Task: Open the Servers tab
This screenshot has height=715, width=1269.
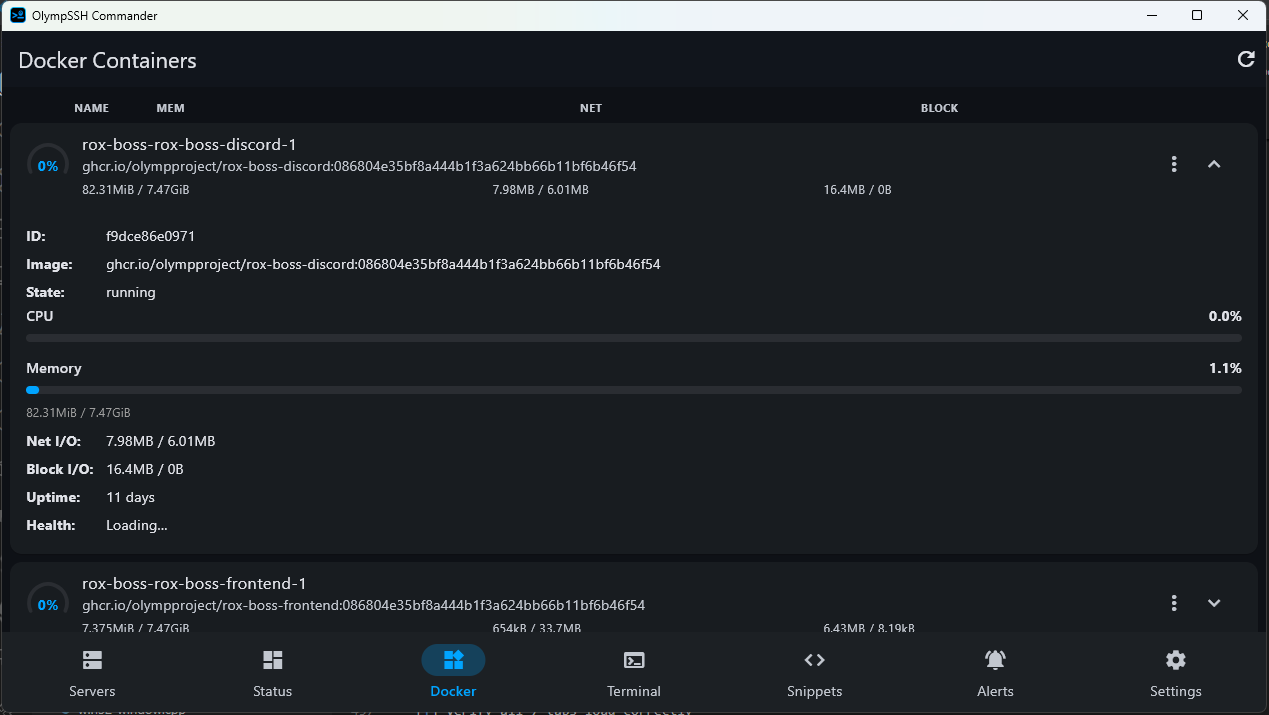Action: [x=92, y=672]
